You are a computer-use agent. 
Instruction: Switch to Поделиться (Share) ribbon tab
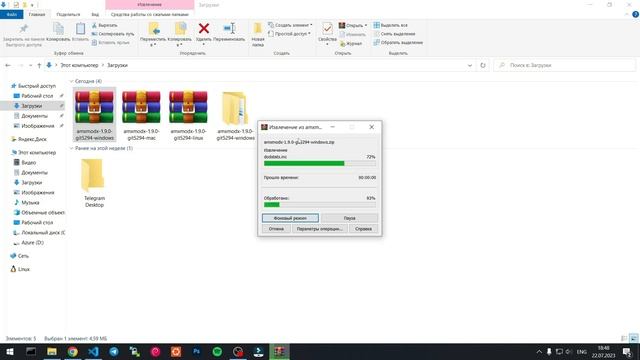click(x=68, y=14)
